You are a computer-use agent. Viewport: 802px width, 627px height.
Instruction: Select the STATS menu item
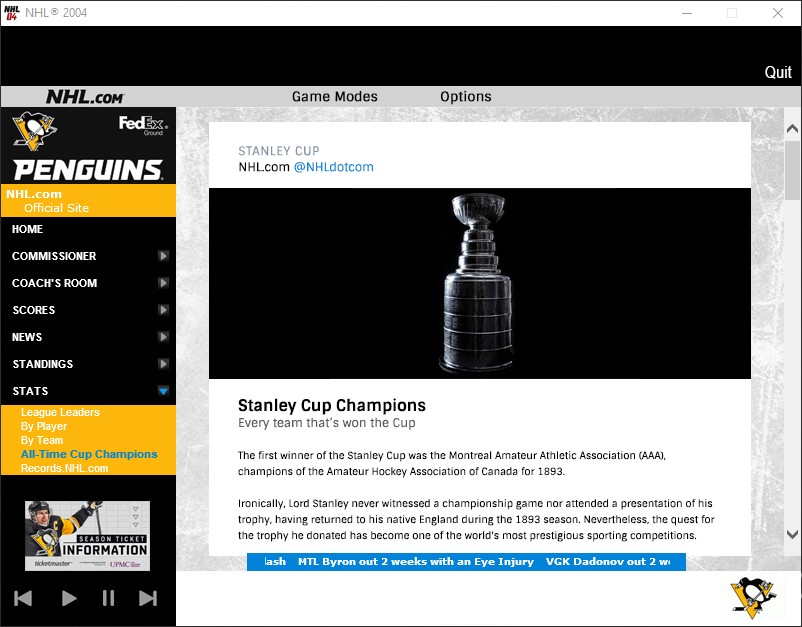(x=31, y=391)
